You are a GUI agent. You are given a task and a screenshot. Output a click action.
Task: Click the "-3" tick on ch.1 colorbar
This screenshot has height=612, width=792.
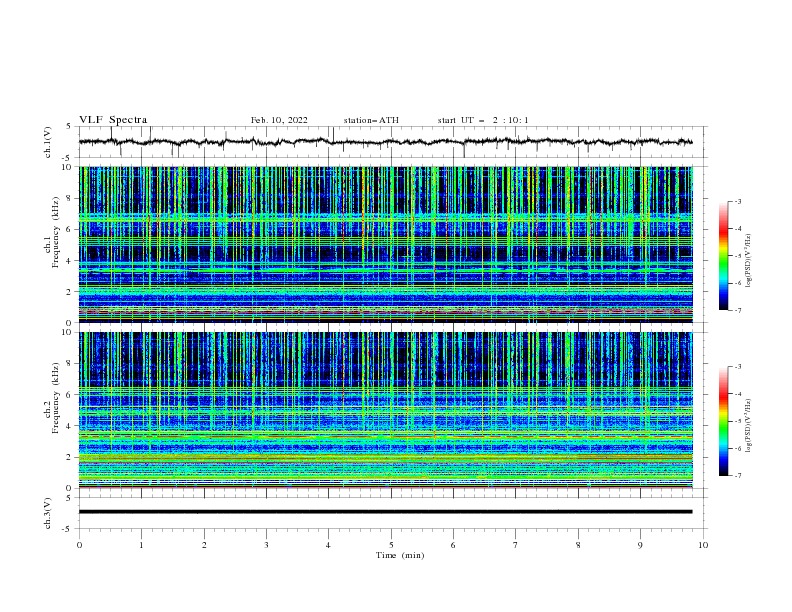coord(737,201)
